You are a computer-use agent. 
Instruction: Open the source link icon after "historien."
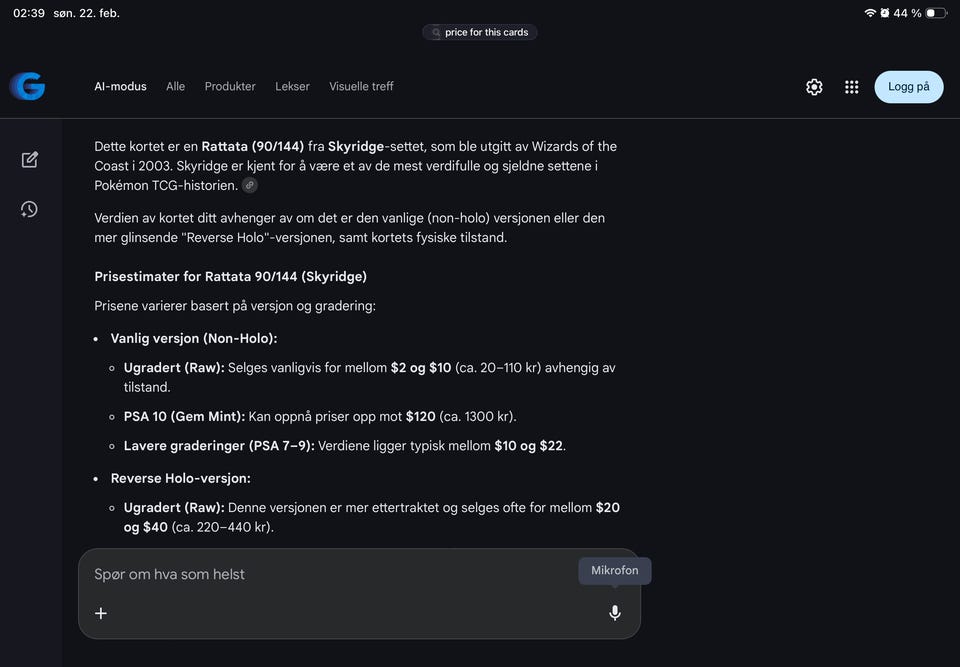point(250,186)
